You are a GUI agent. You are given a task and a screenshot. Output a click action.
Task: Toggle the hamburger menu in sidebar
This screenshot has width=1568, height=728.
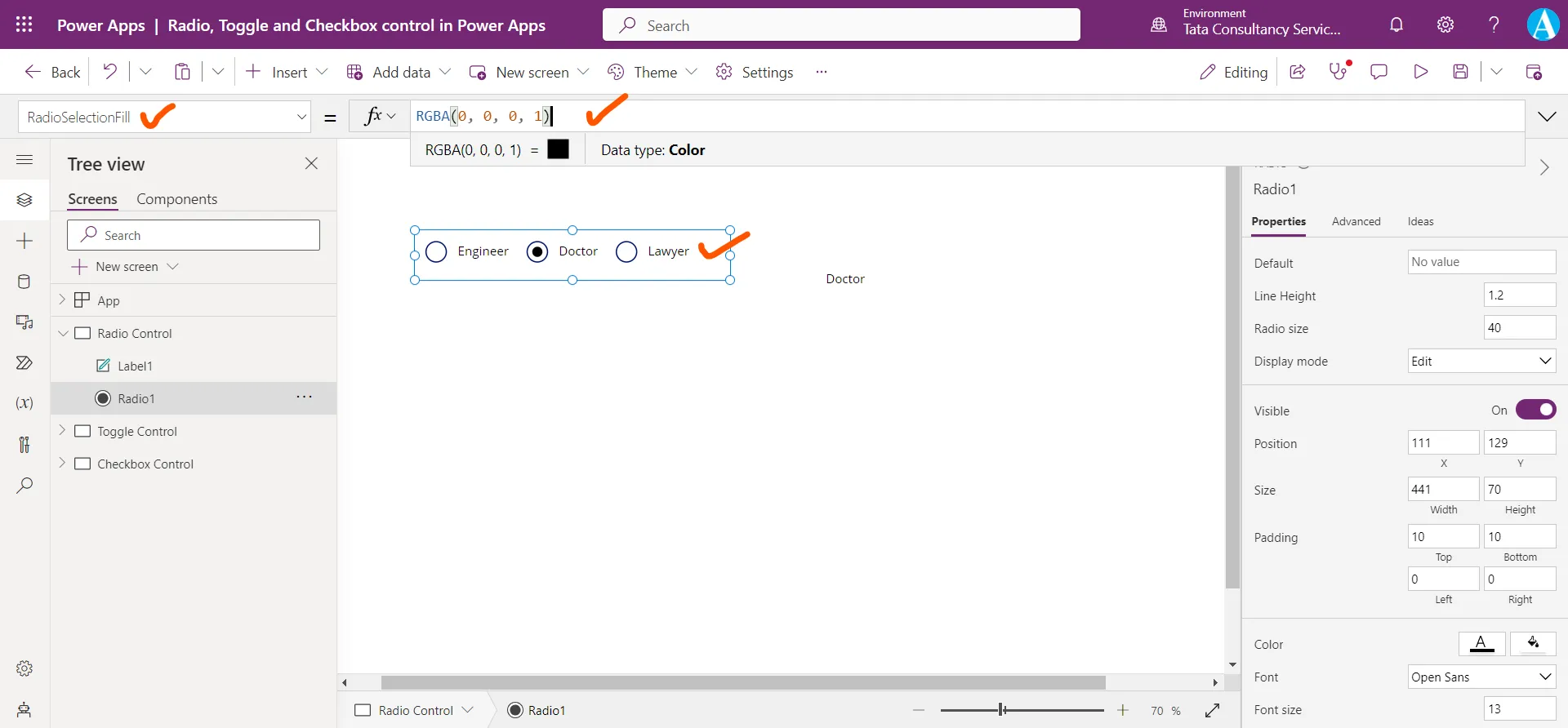(24, 159)
